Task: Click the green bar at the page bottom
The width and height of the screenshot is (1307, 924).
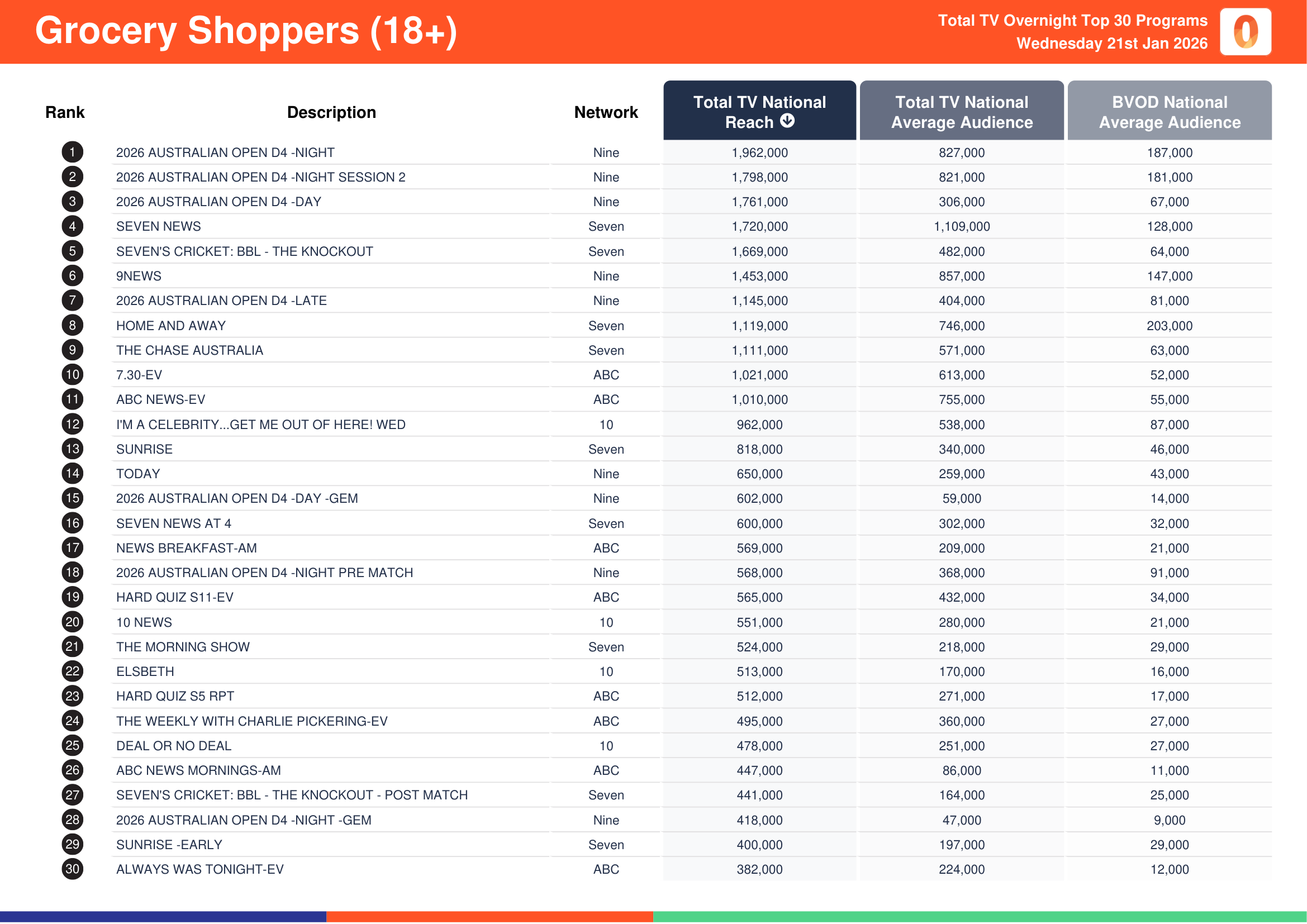Action: (x=979, y=917)
